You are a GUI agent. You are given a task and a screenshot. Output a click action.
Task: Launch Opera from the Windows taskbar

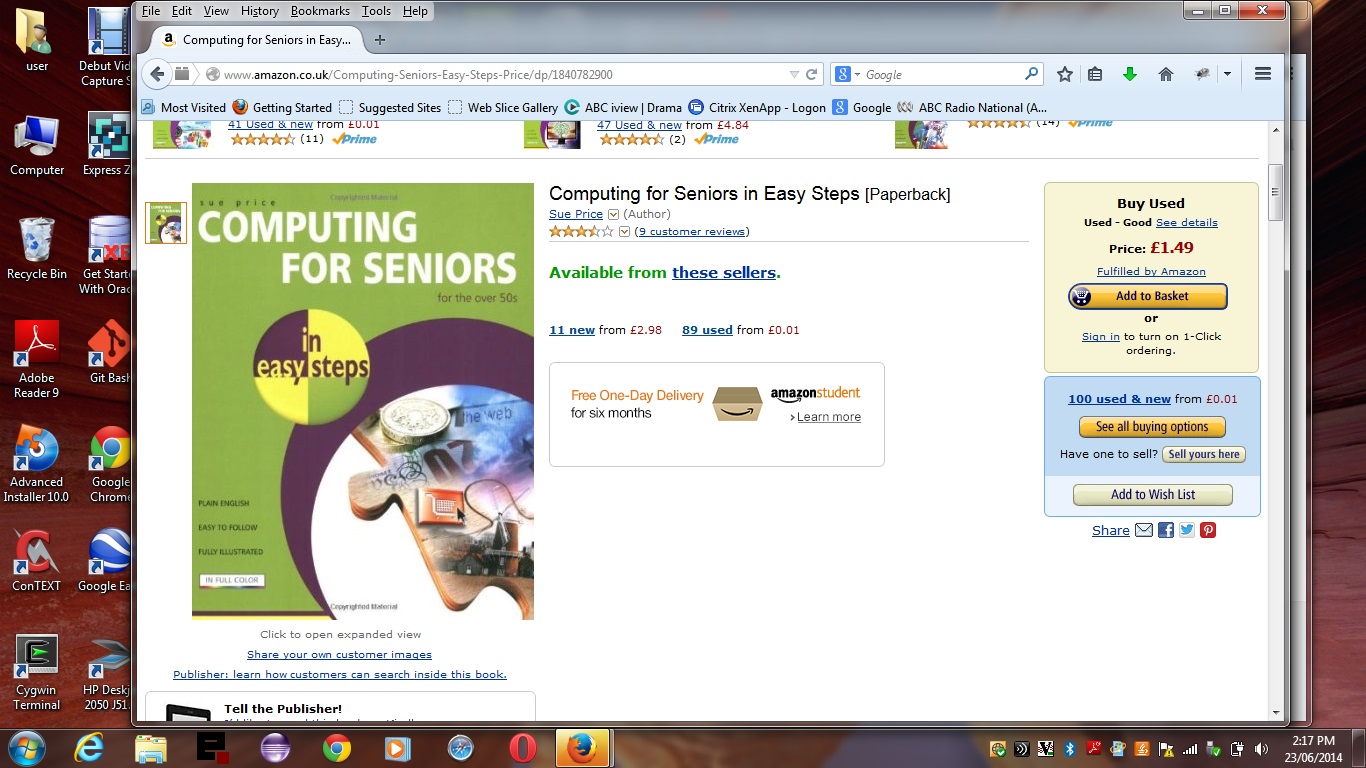click(x=522, y=747)
